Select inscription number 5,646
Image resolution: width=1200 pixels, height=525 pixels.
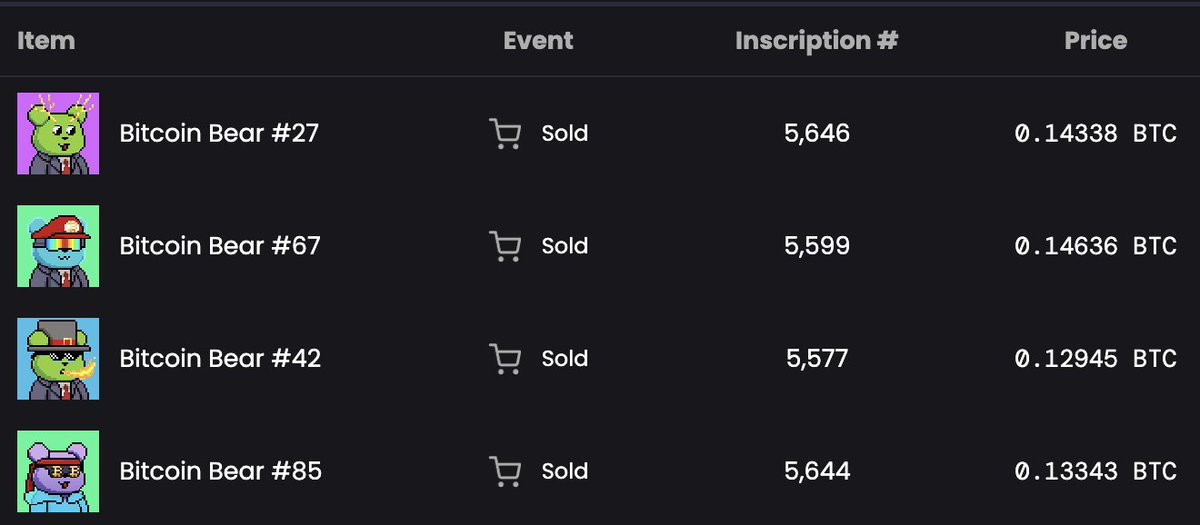[x=817, y=134]
